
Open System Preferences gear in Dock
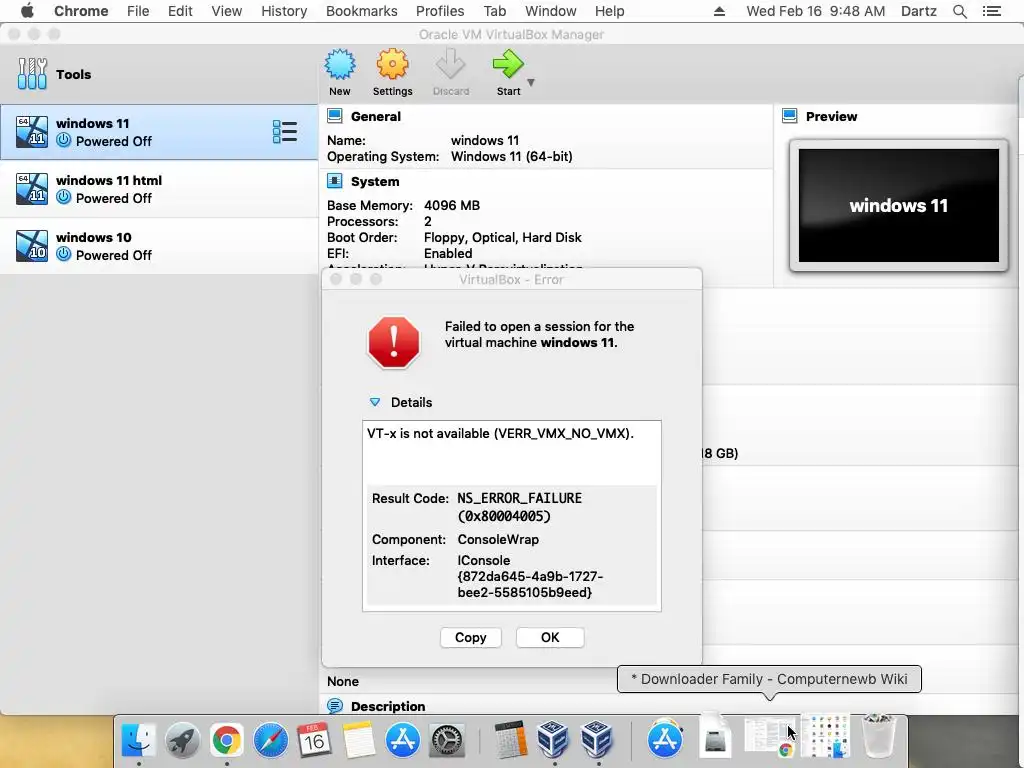(x=447, y=740)
